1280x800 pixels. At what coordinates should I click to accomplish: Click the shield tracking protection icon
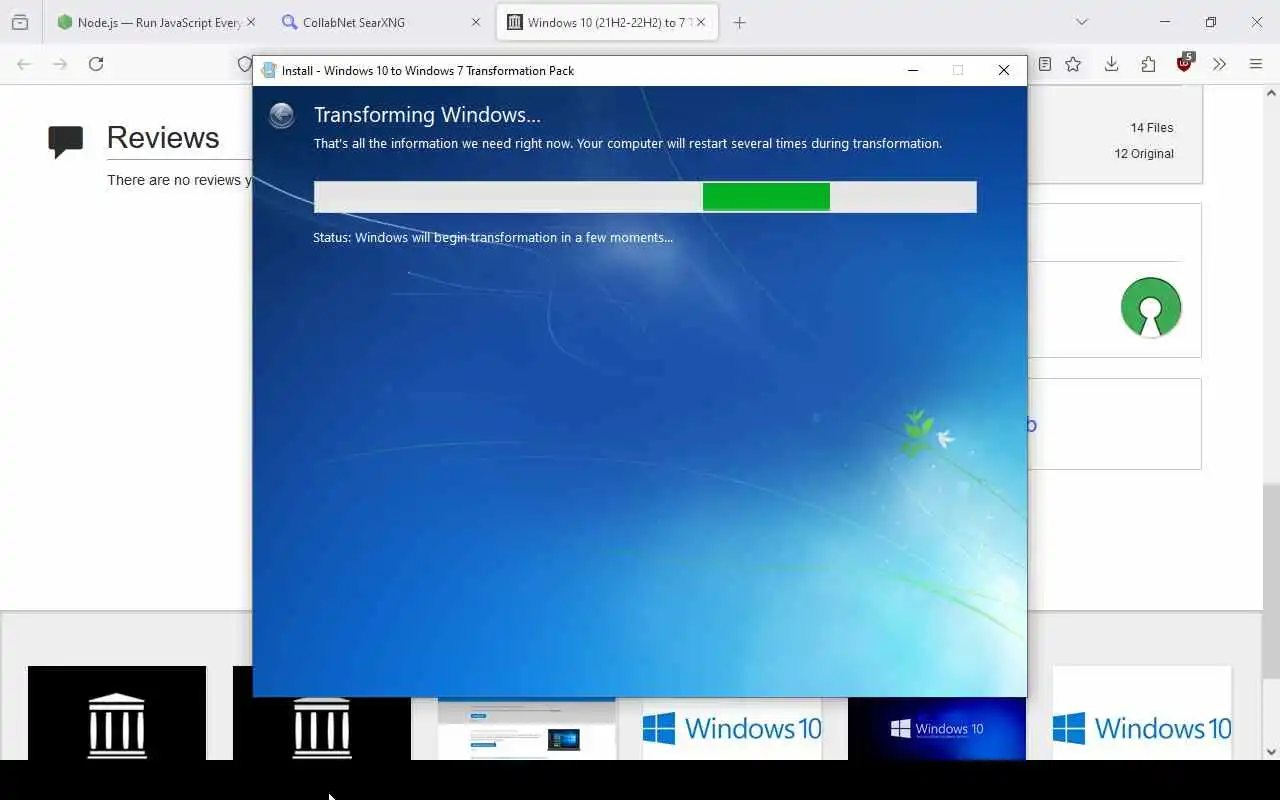(244, 64)
